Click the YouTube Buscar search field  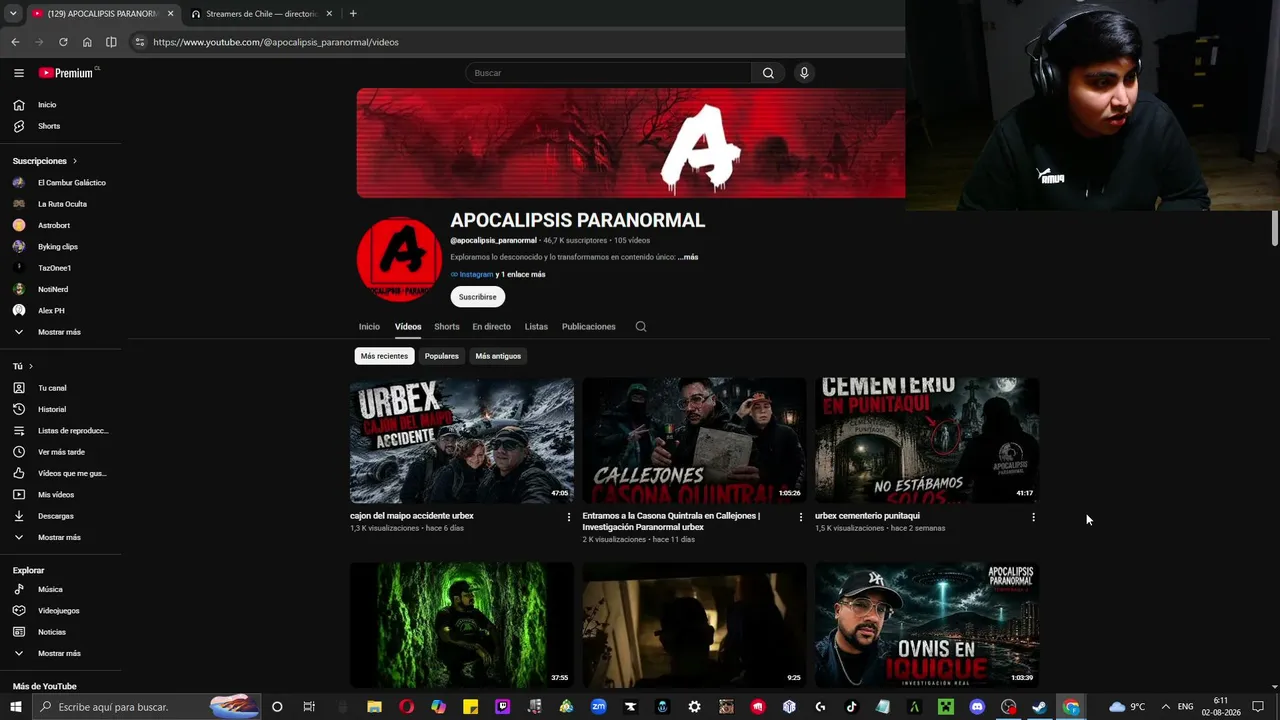click(x=608, y=73)
